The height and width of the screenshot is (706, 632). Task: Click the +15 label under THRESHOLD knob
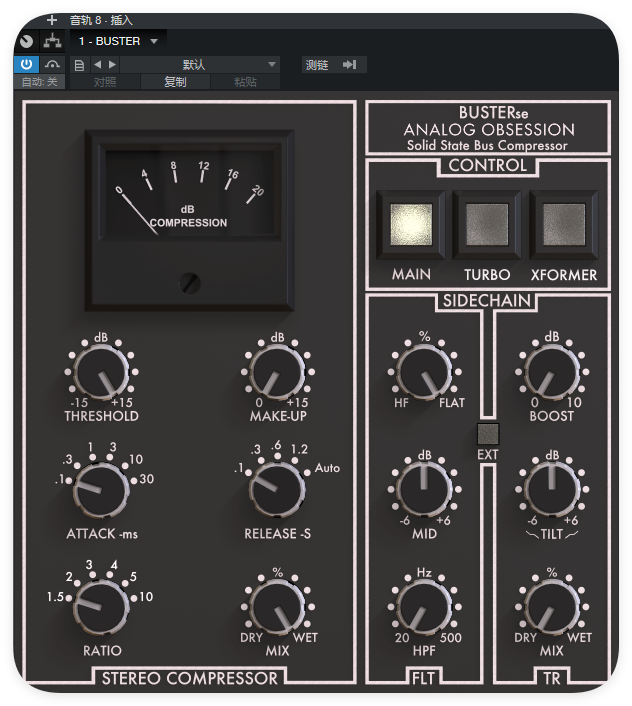(x=122, y=403)
